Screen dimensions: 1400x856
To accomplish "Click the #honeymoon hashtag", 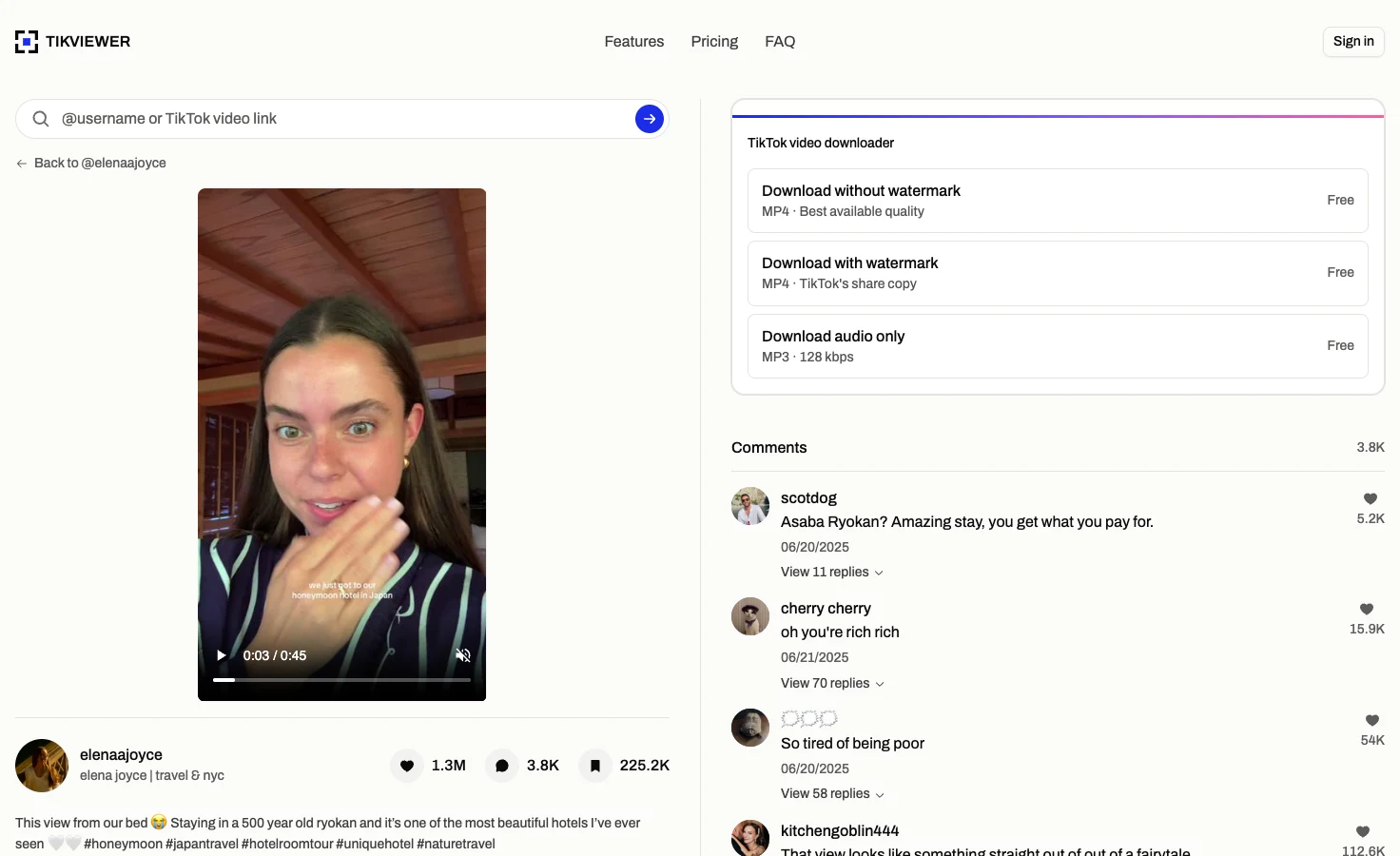I will (x=123, y=844).
